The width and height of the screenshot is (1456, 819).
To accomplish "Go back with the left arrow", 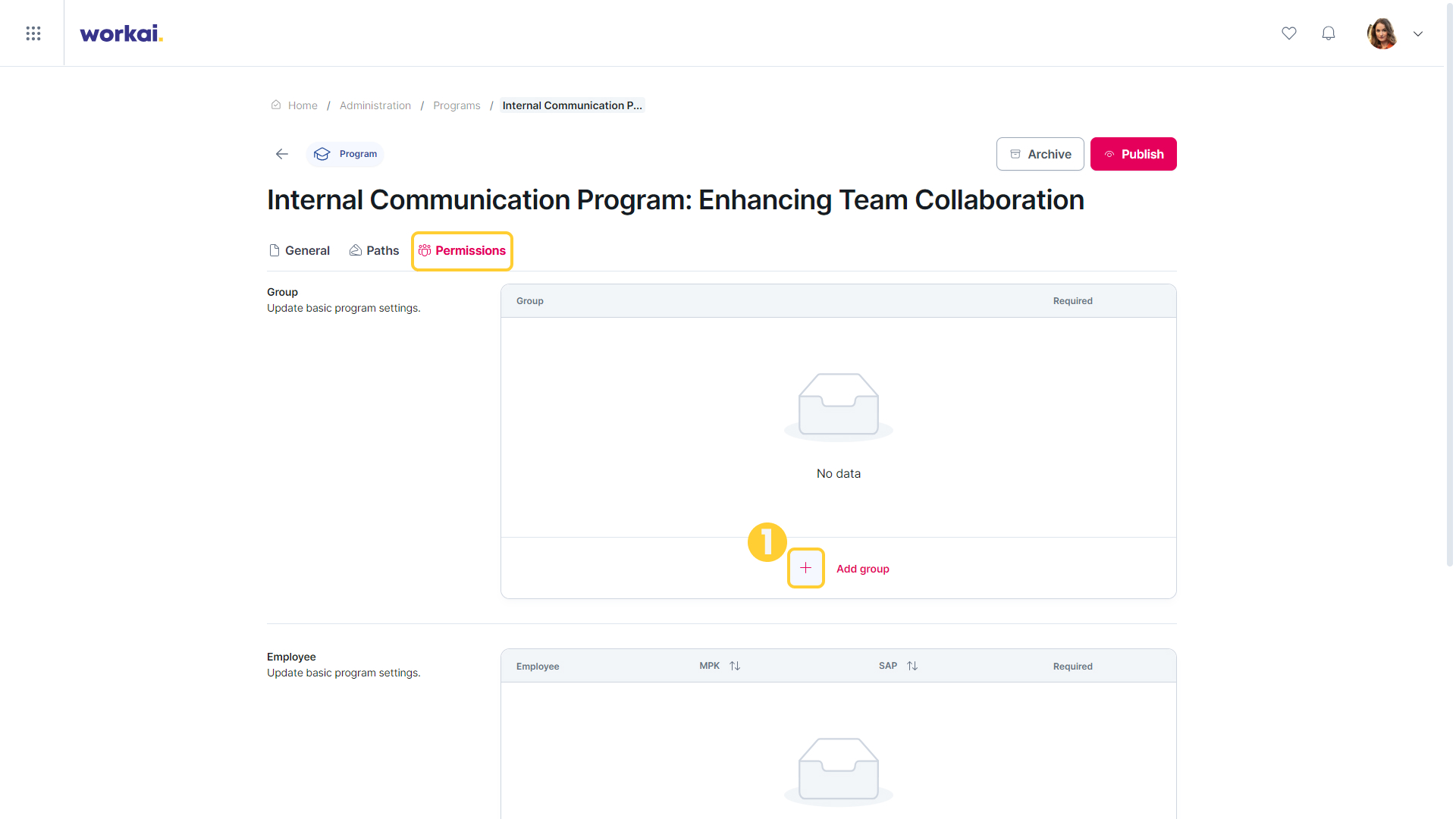I will tap(282, 154).
